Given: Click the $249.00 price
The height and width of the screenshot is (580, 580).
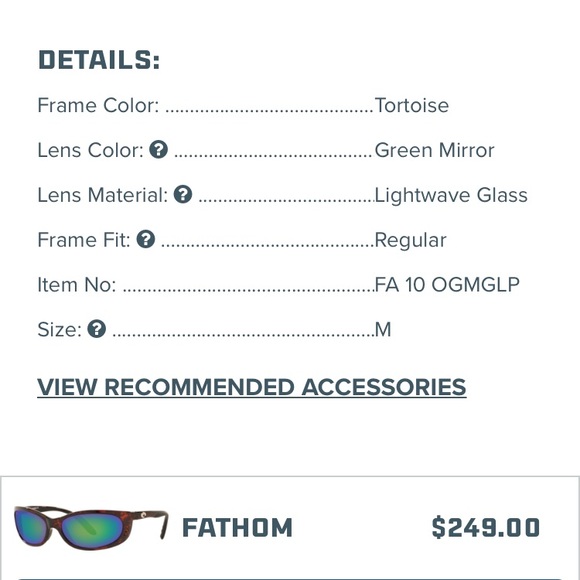Looking at the screenshot, I should coord(485,527).
